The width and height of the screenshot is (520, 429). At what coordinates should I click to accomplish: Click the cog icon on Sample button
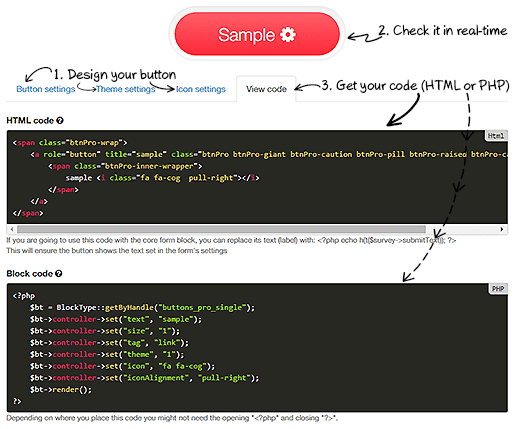point(288,35)
